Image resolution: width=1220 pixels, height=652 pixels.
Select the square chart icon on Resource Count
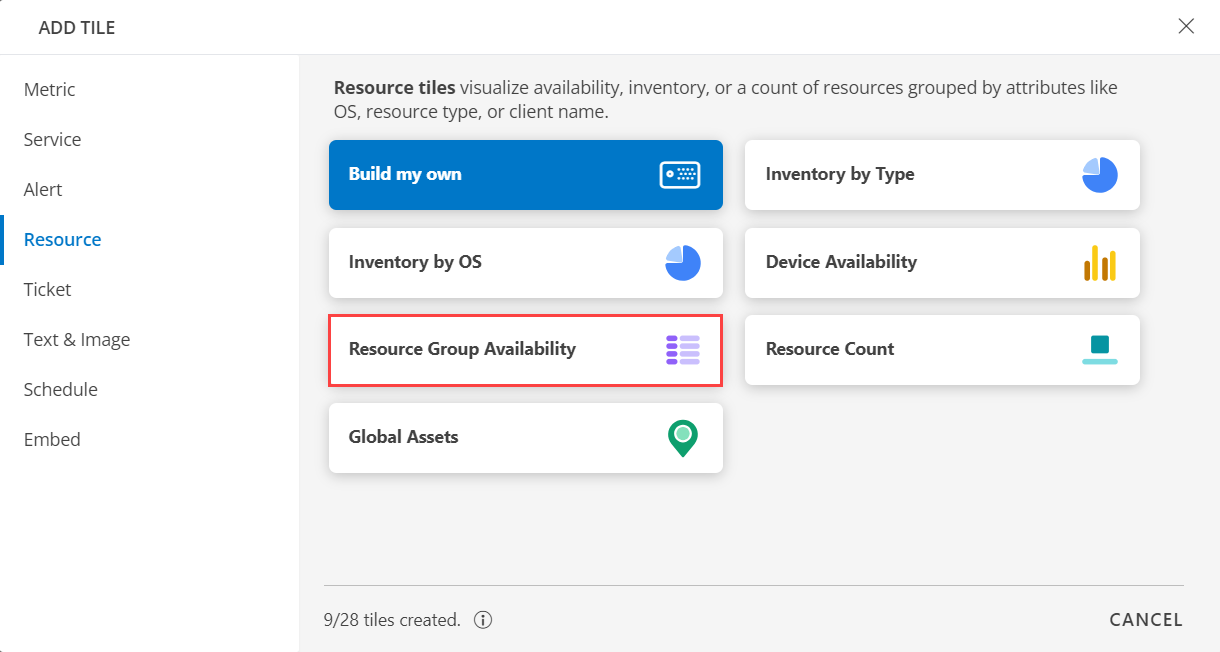click(1099, 349)
